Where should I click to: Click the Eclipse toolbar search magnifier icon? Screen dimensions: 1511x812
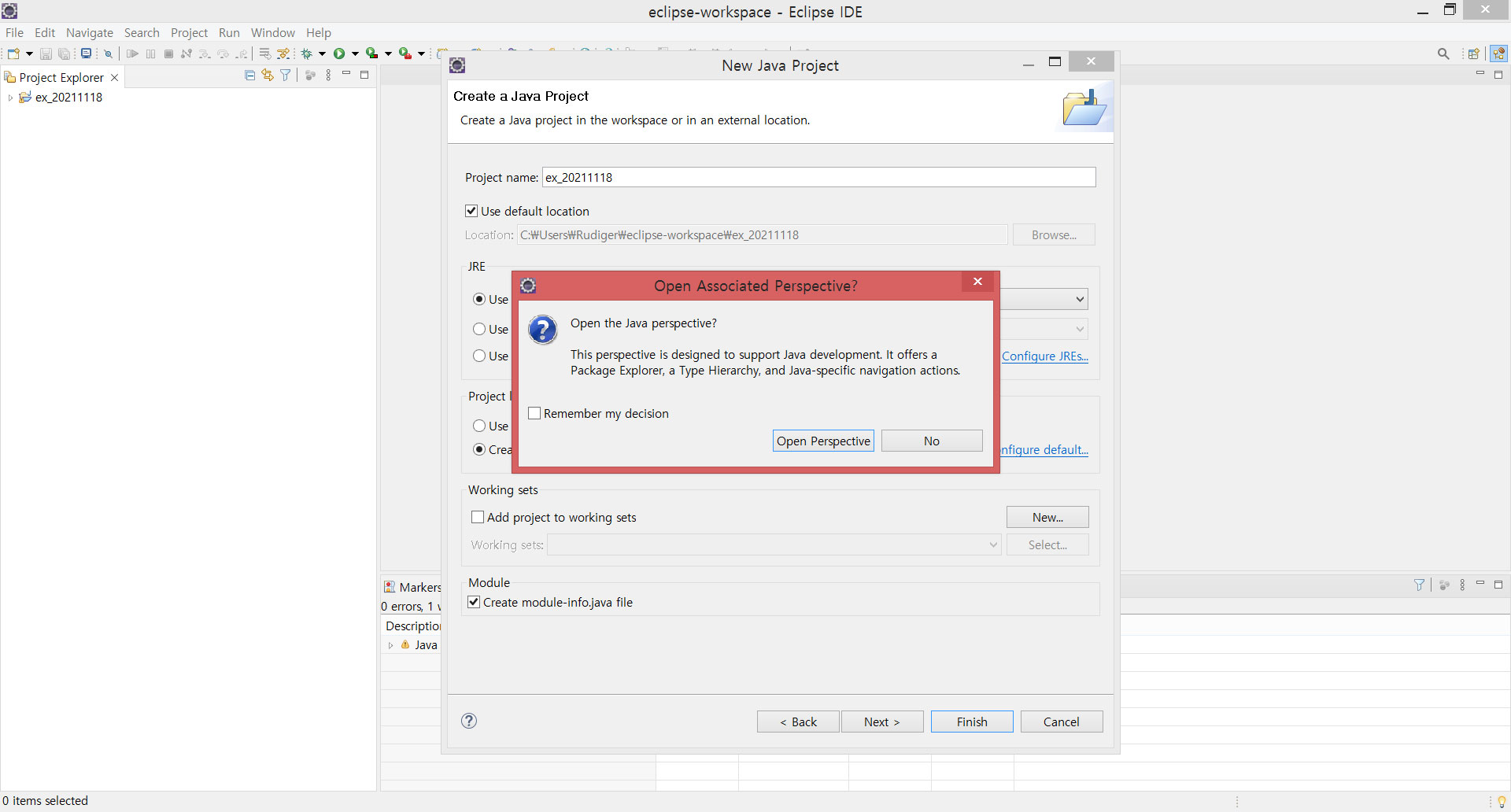(1443, 54)
